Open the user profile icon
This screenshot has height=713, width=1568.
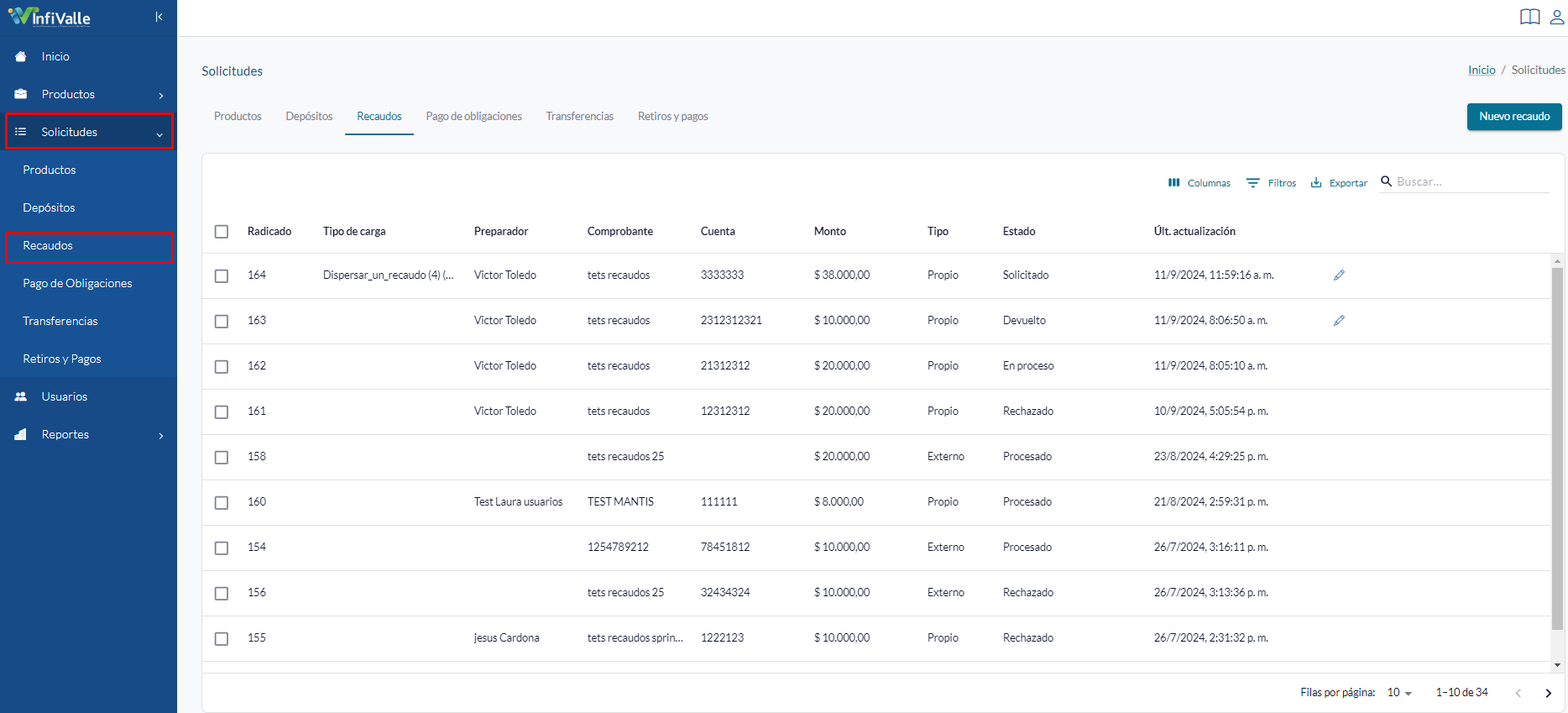point(1556,17)
